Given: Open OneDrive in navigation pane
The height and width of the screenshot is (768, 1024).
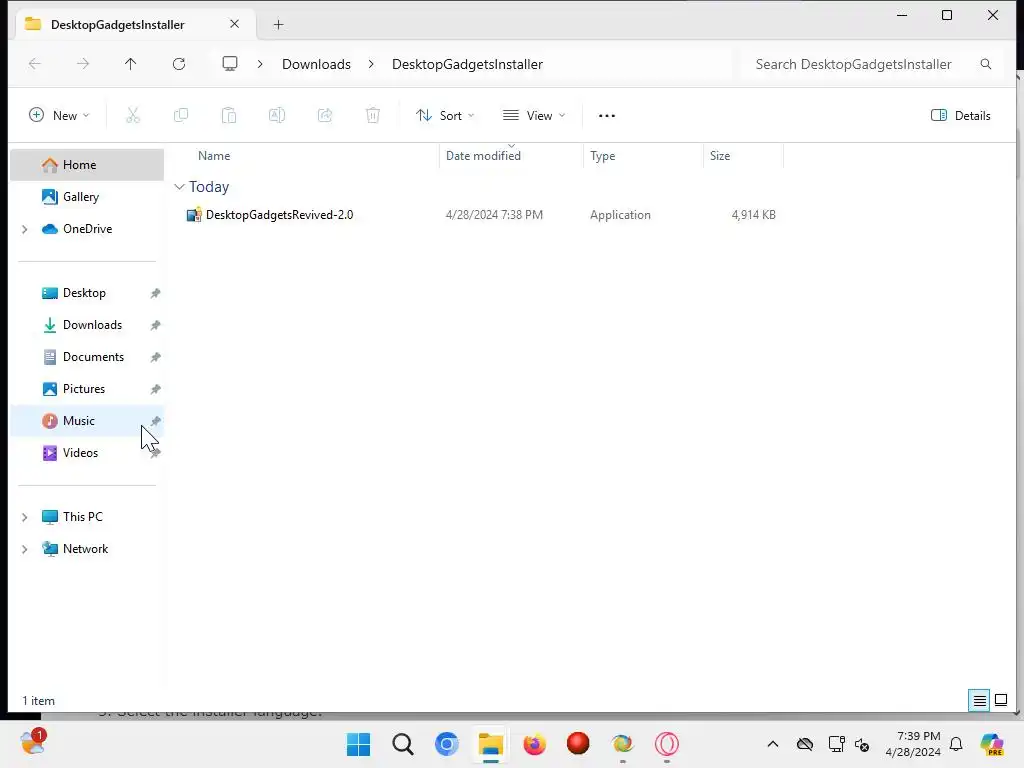Looking at the screenshot, I should point(87,229).
